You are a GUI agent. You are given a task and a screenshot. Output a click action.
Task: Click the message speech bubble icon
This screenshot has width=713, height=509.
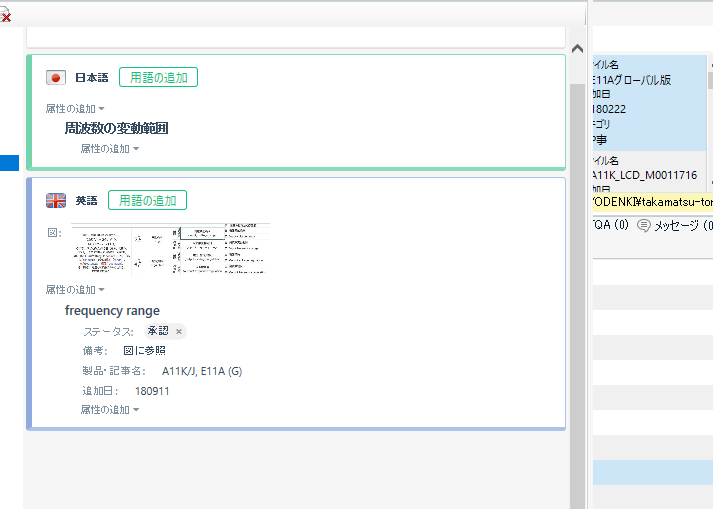(643, 225)
